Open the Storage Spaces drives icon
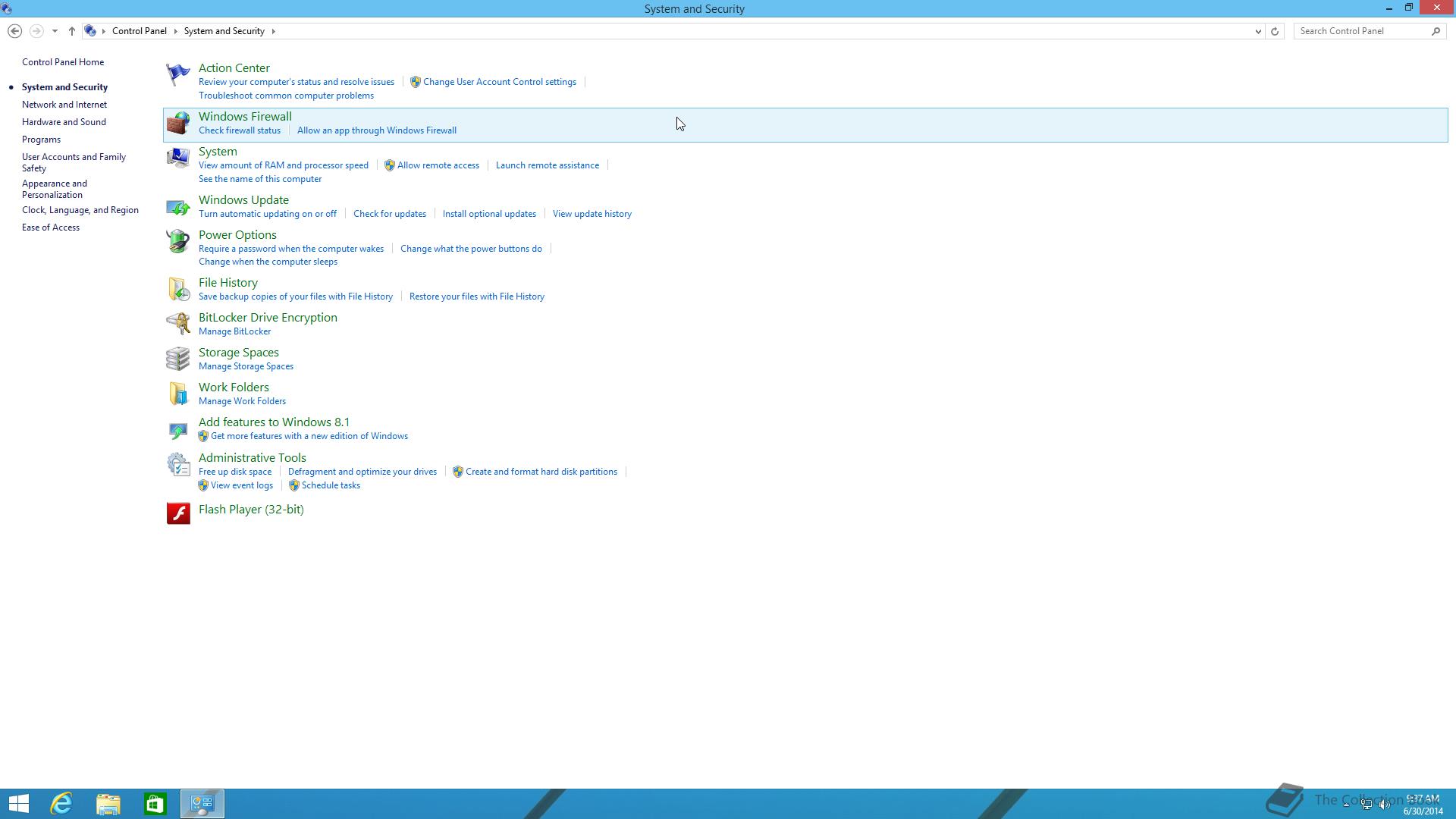1456x819 pixels. [178, 359]
